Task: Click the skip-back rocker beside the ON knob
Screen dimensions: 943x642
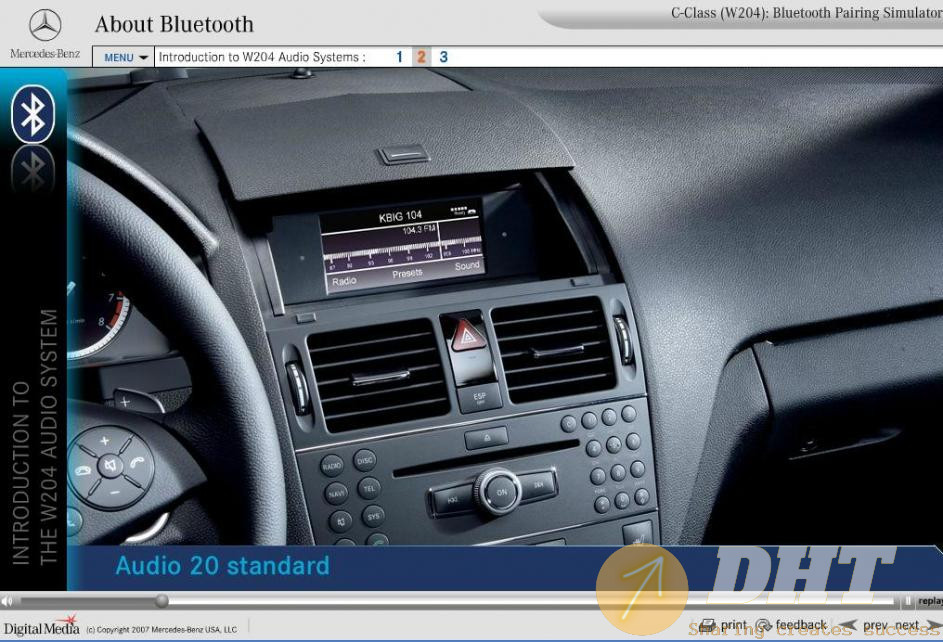Action: pyautogui.click(x=452, y=500)
